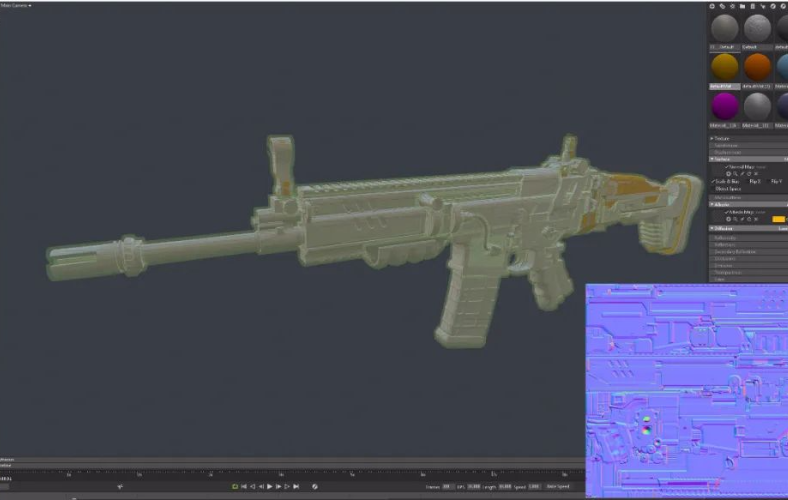This screenshot has width=788, height=500.
Task: Click the Frames input field
Action: (448, 486)
